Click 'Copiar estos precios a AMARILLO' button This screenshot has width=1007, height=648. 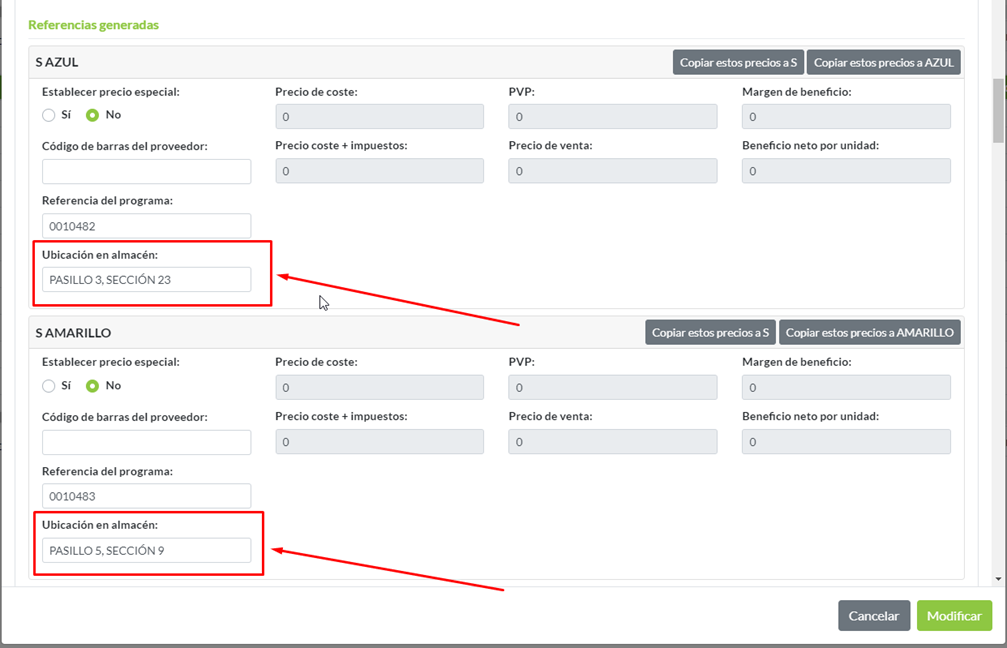click(870, 333)
